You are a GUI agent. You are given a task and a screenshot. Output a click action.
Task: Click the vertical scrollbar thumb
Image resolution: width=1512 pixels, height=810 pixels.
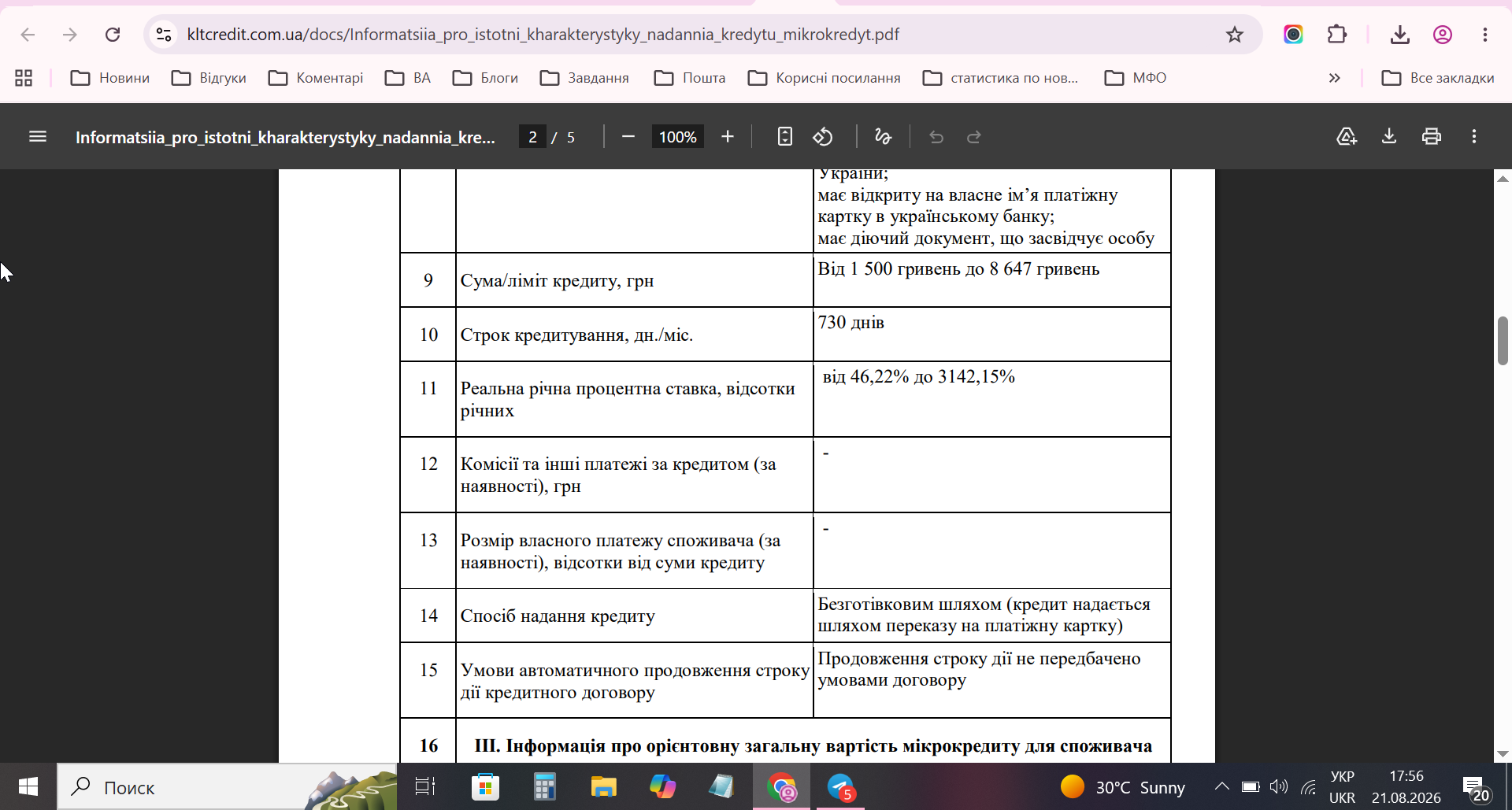[1503, 341]
